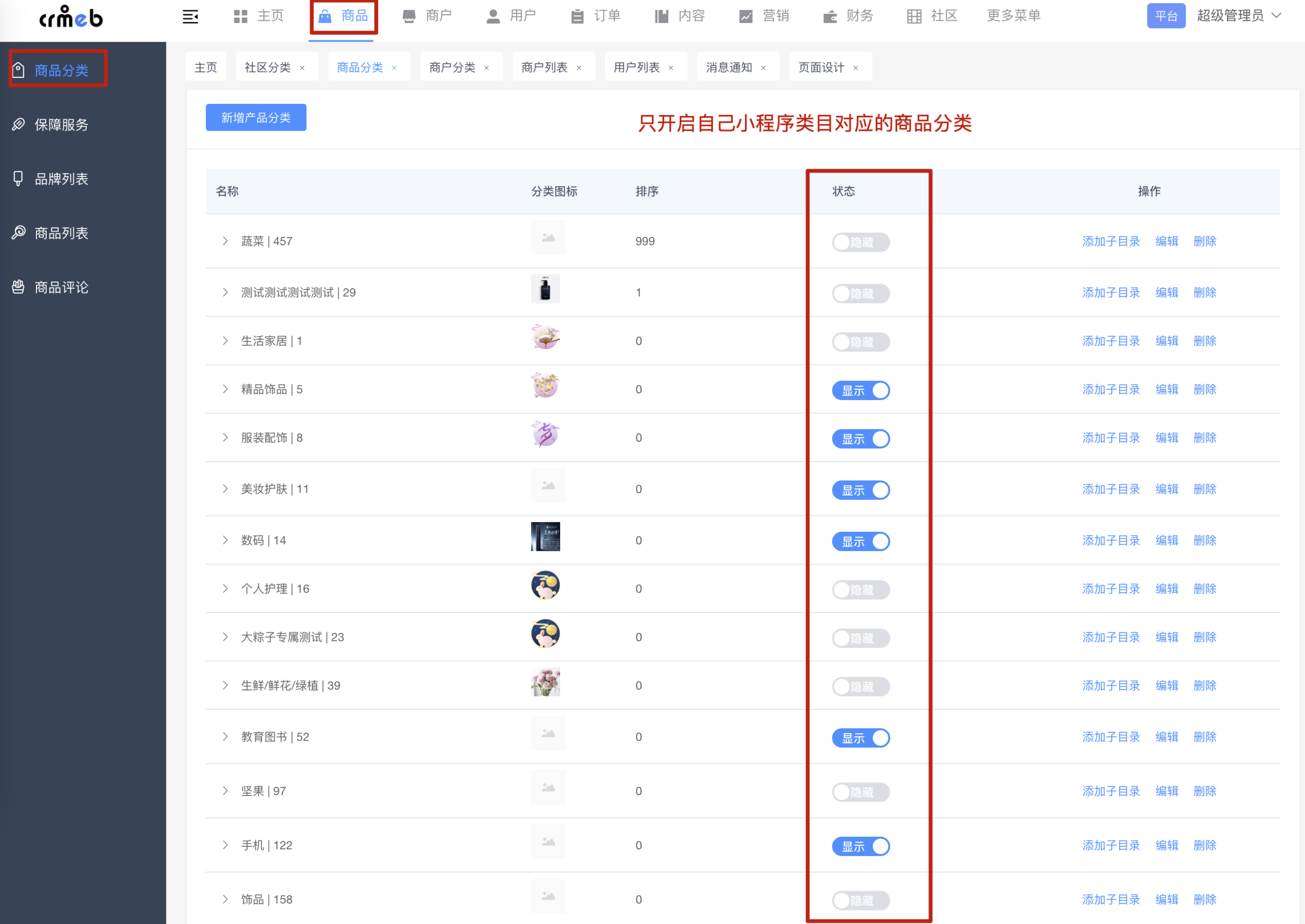Expand the 精品饰品 | 5 category
Viewport: 1305px width, 924px height.
pos(226,389)
